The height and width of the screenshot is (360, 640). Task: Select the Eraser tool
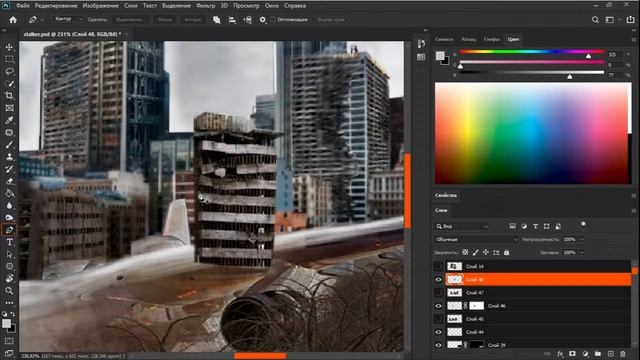click(9, 181)
